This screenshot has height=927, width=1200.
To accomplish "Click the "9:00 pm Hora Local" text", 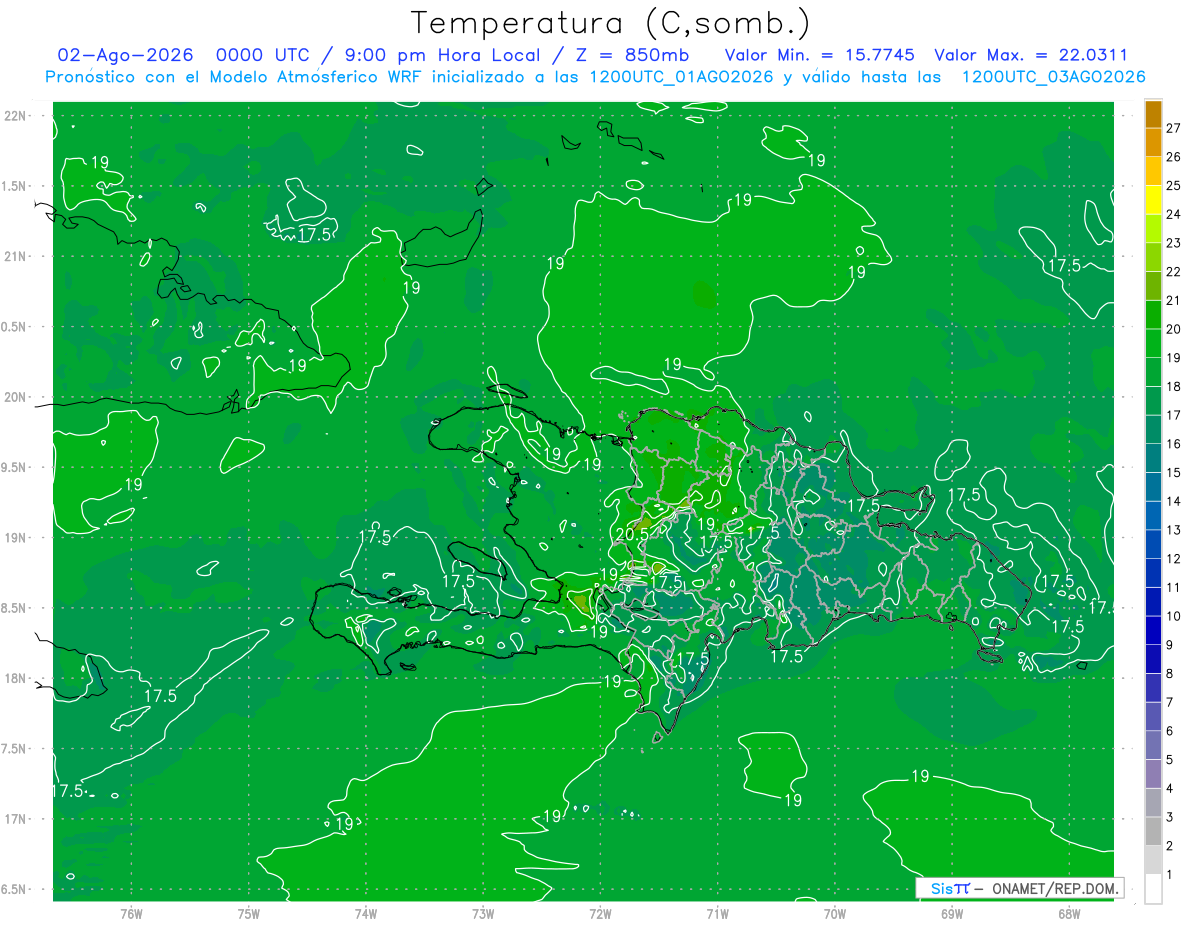I will [x=444, y=55].
